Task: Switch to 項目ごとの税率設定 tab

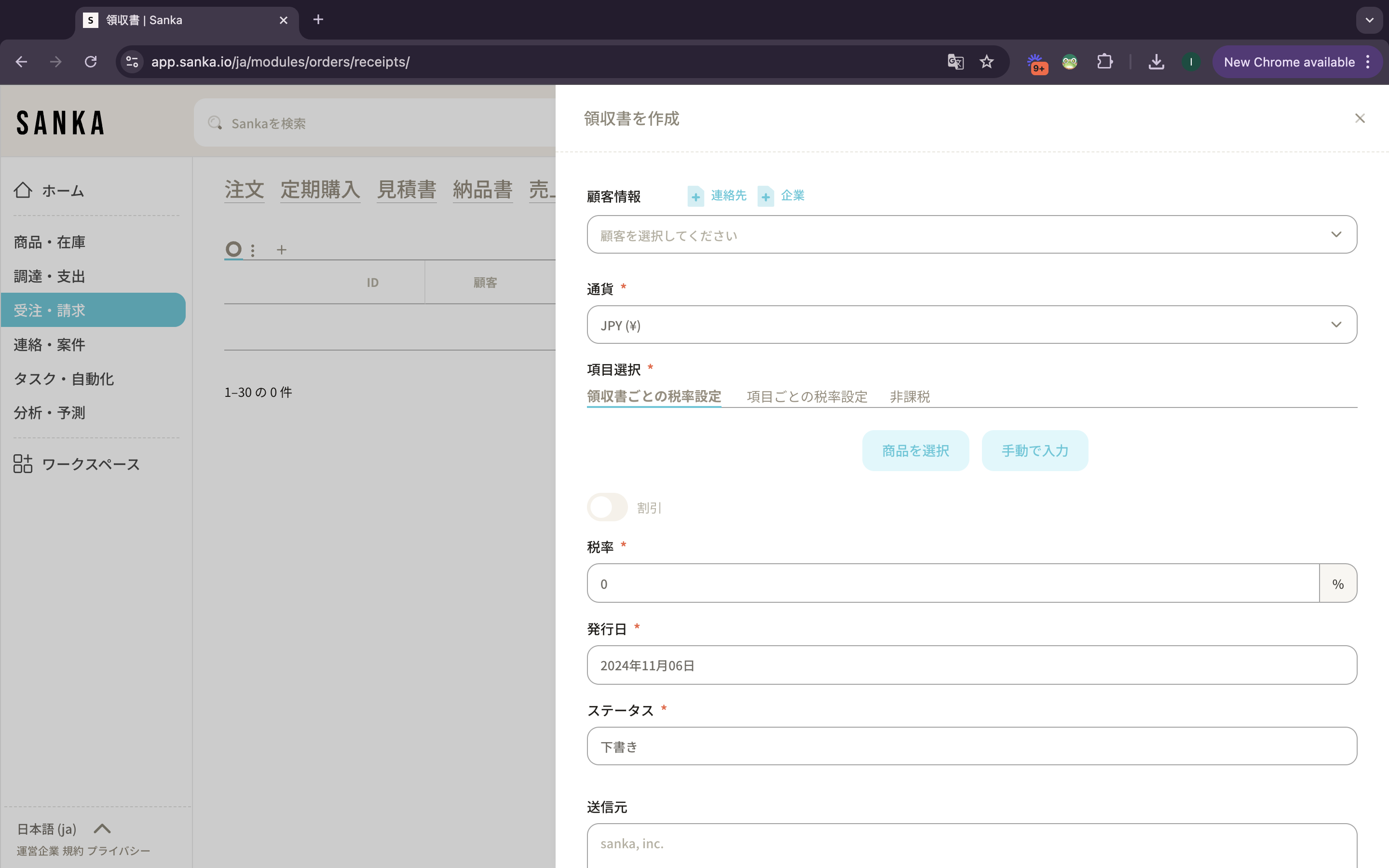Action: click(x=806, y=396)
